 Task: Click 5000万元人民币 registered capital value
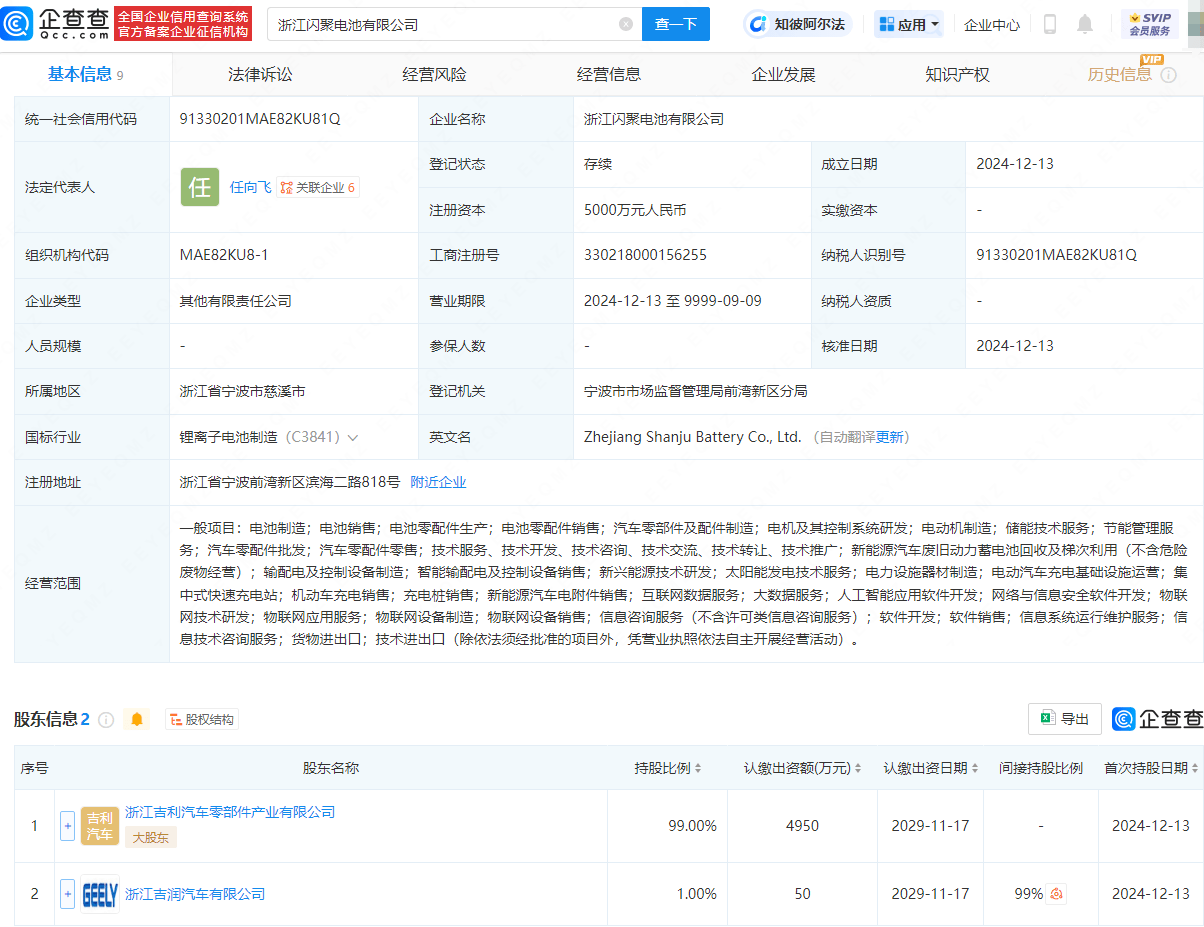tap(635, 210)
